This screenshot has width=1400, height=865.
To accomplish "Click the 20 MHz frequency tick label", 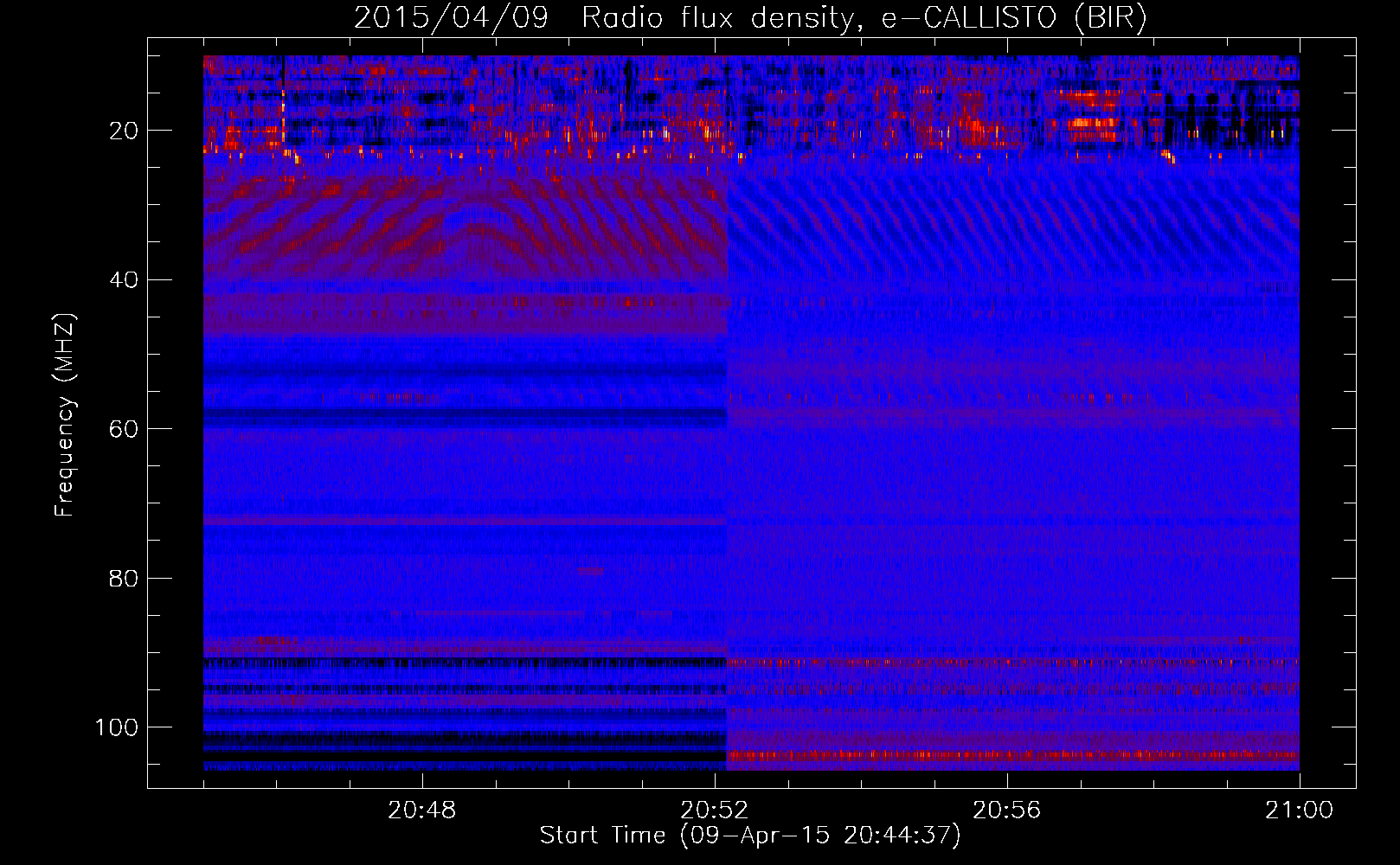I will [124, 131].
